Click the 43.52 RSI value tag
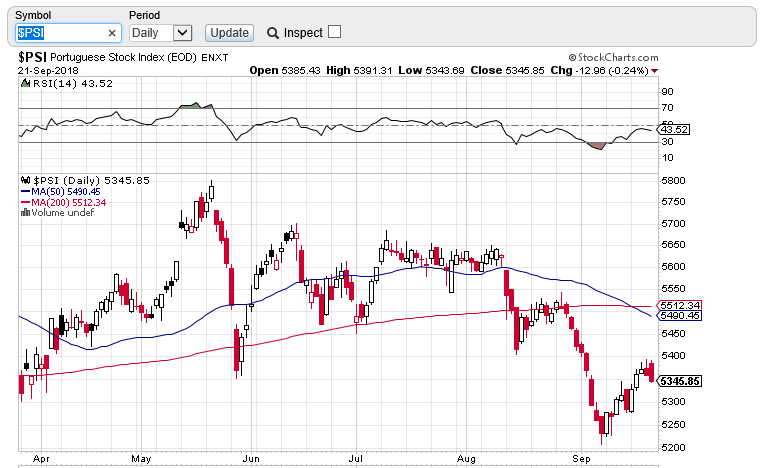 coord(674,130)
